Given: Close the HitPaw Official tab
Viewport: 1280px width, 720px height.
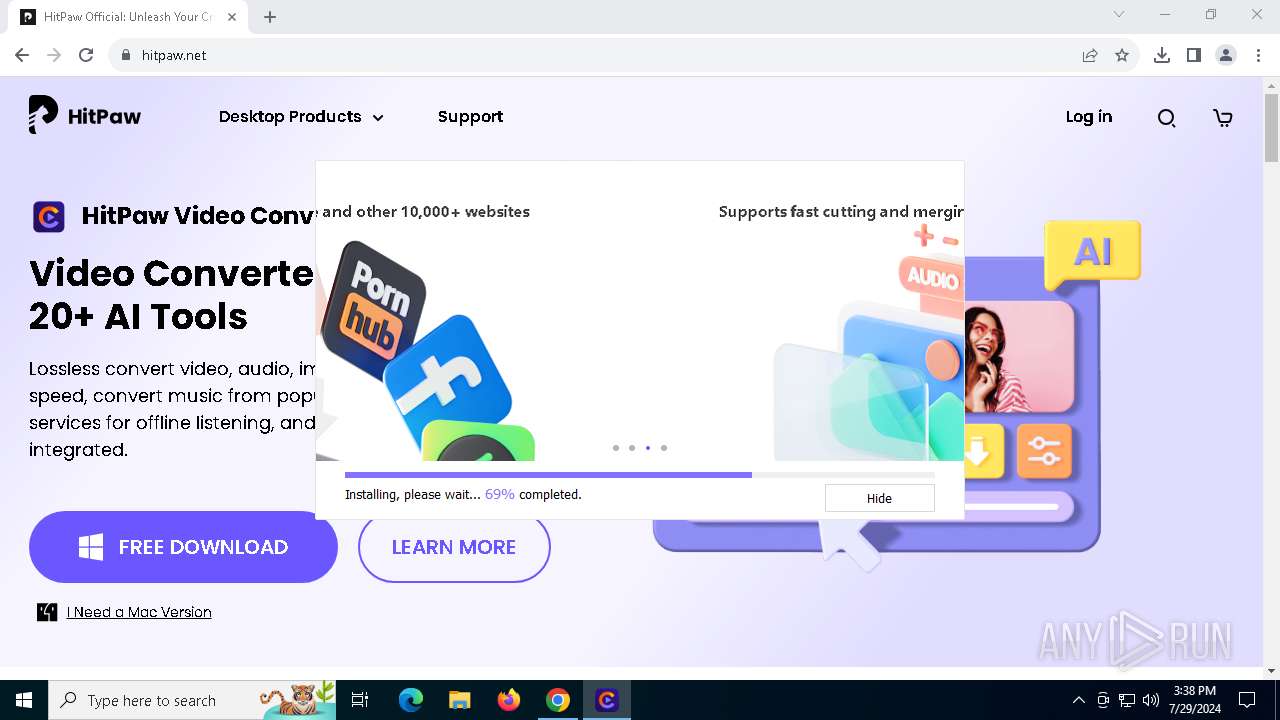Looking at the screenshot, I should pyautogui.click(x=230, y=17).
